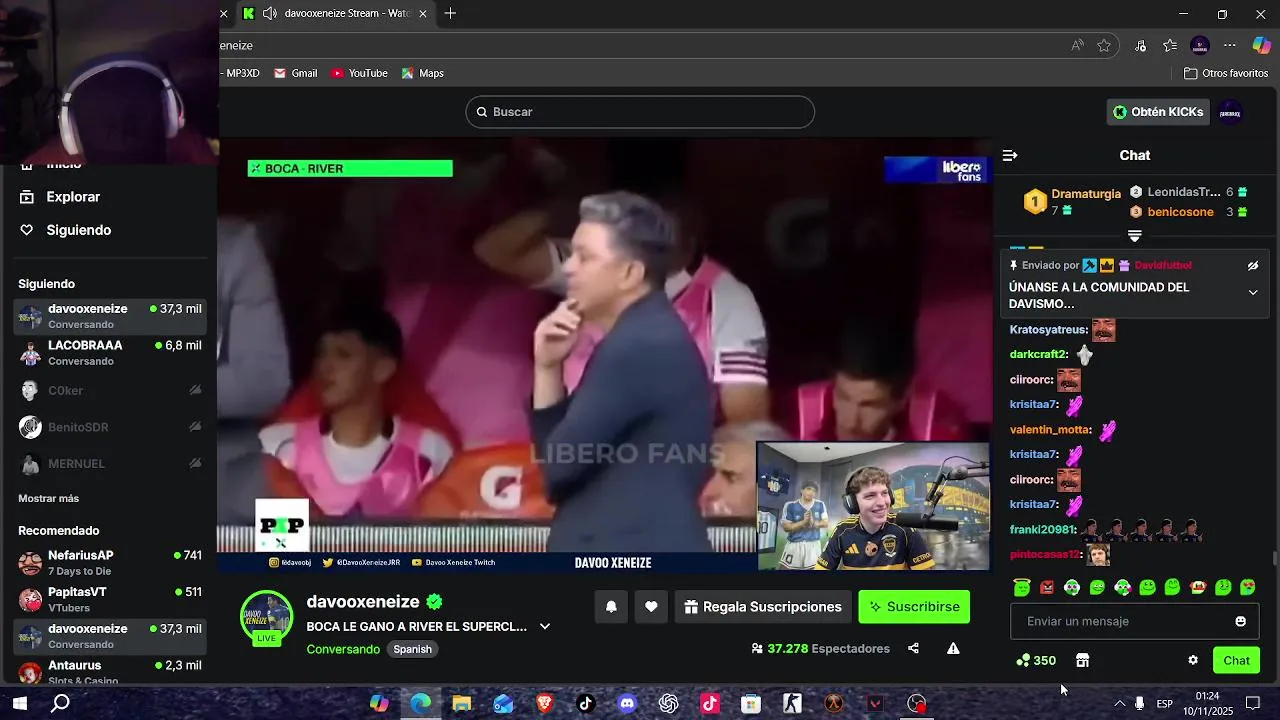Show hidden system tray icons
Screen dimensions: 1280x720
(x=1119, y=704)
